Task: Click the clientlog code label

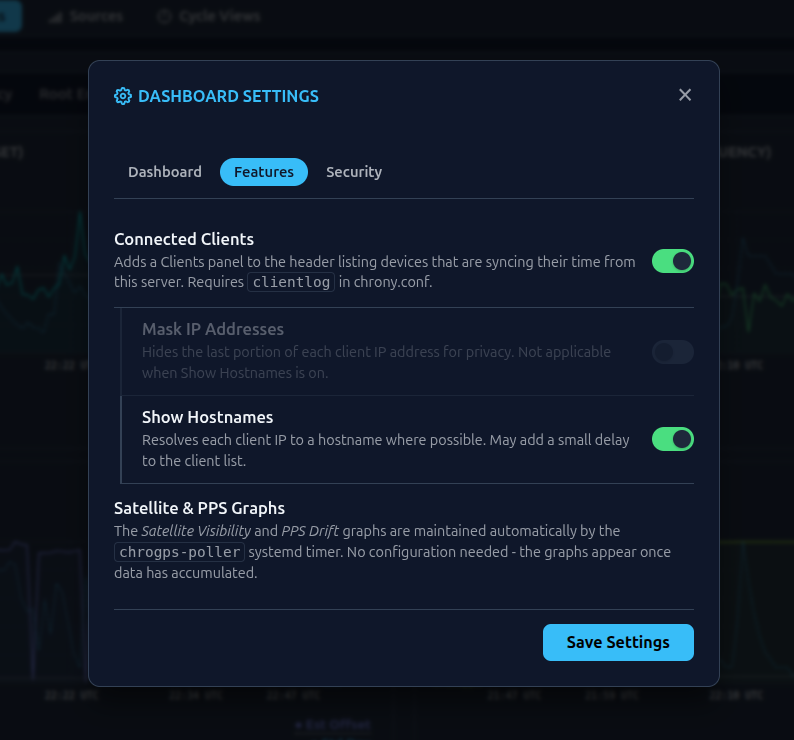Action: 291,282
